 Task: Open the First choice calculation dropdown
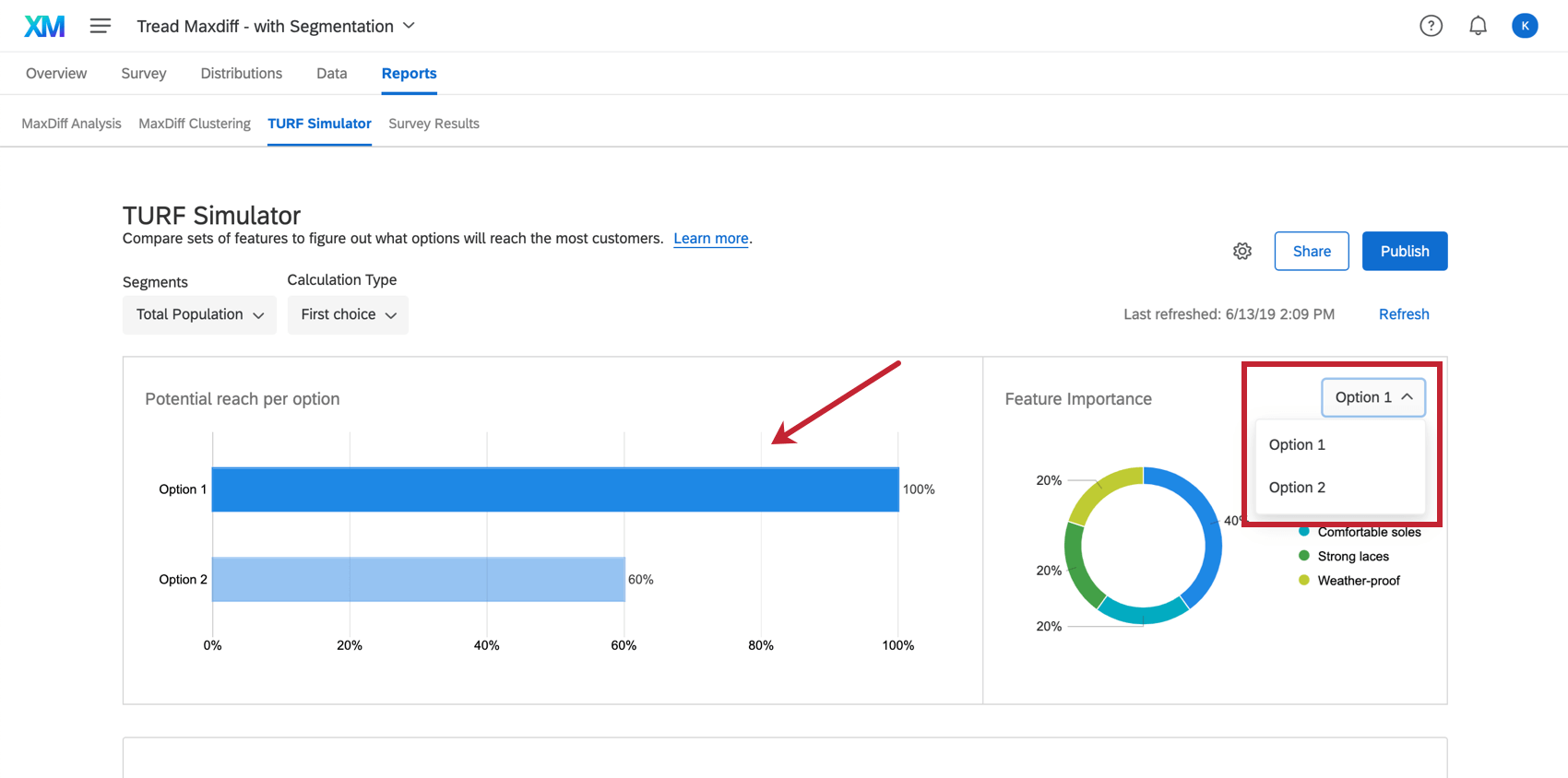[348, 314]
